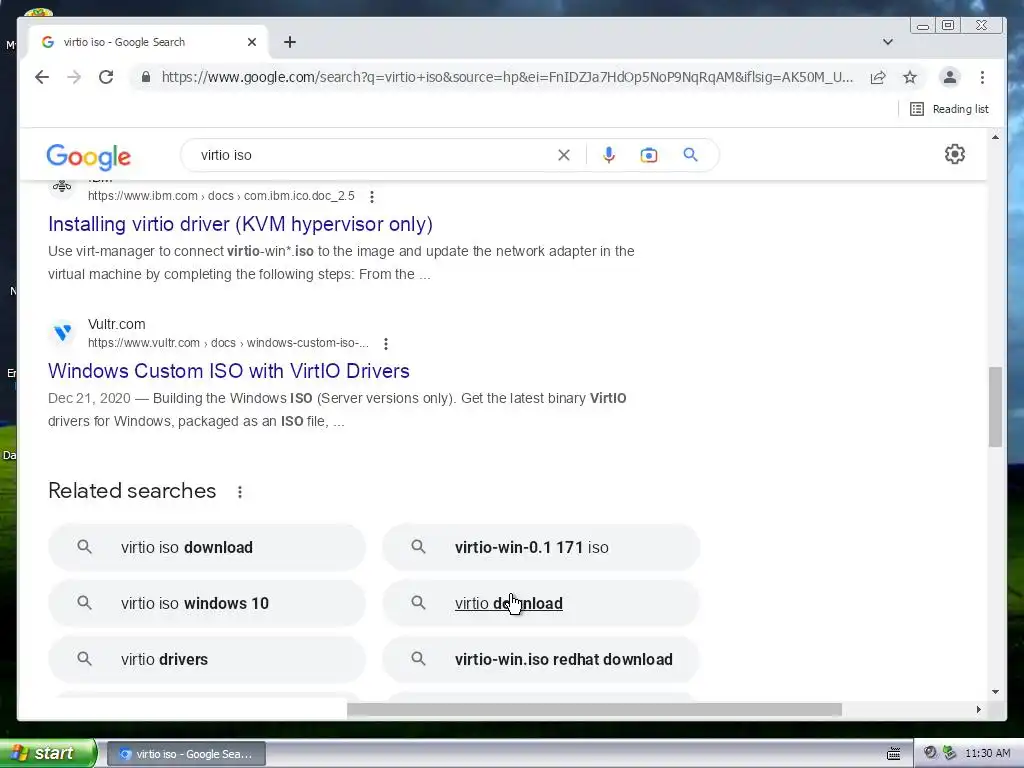
Task: Start voice search with microphone
Action: (609, 155)
